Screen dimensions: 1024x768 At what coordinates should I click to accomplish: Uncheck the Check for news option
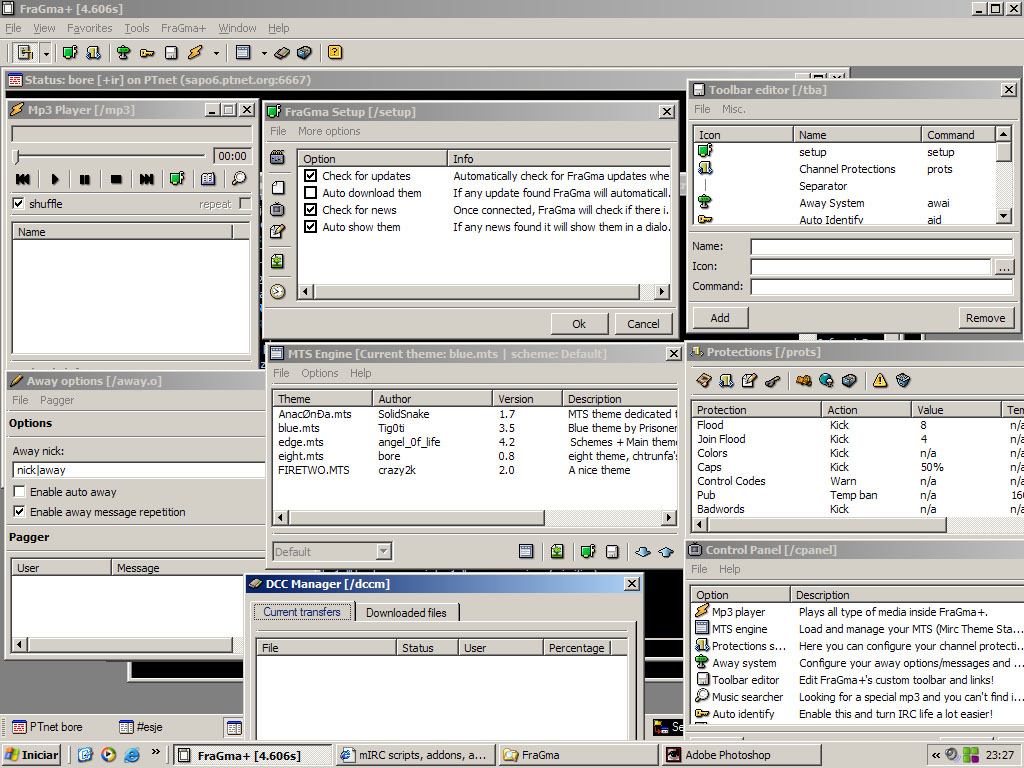tap(311, 210)
